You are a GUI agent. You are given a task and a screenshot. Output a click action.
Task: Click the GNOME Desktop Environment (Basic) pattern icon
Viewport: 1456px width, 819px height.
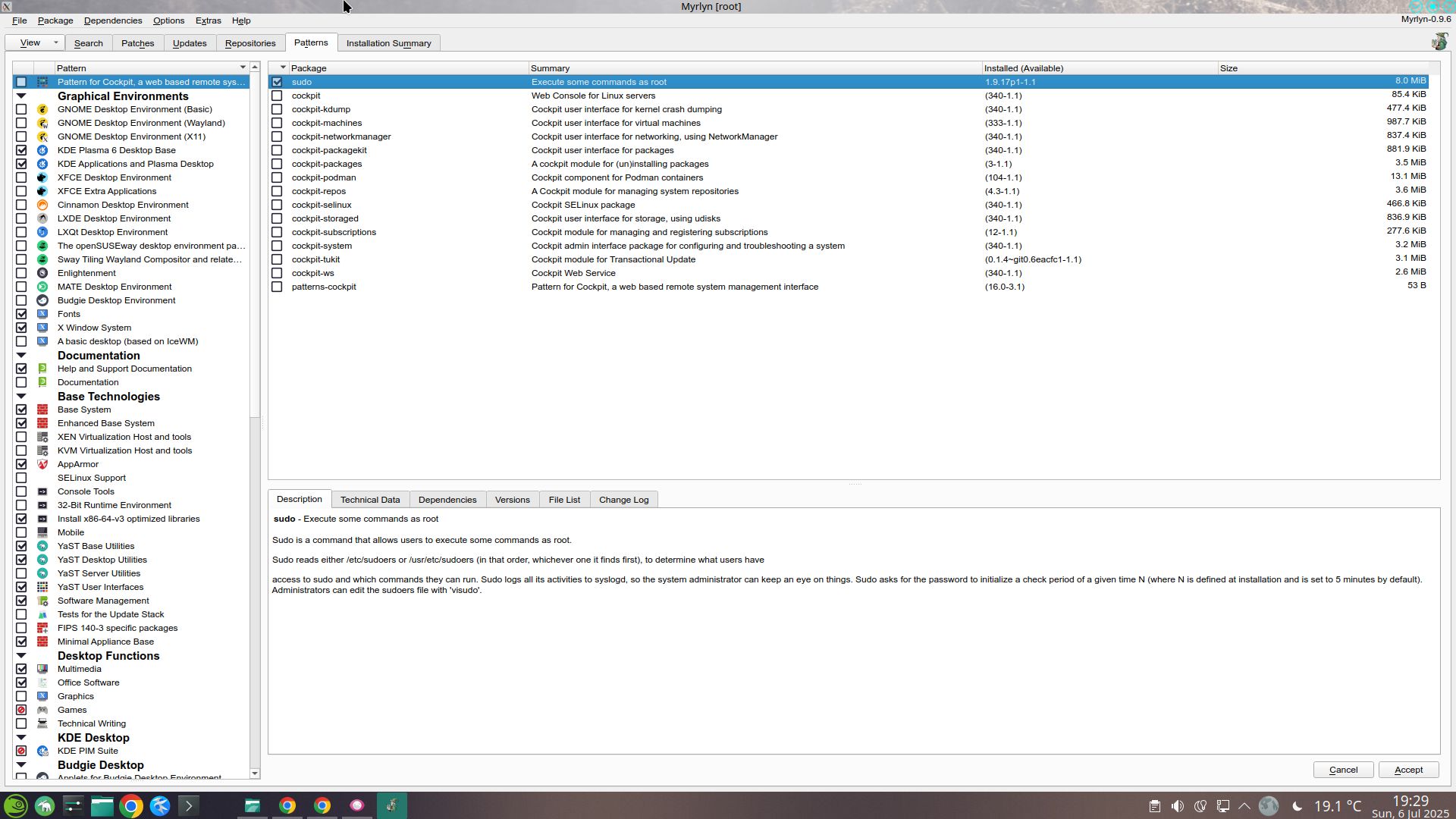[x=42, y=109]
